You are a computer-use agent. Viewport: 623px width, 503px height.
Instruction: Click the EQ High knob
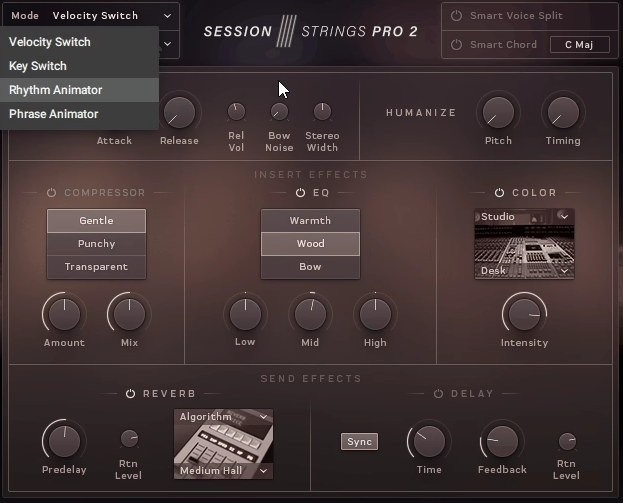(x=375, y=314)
